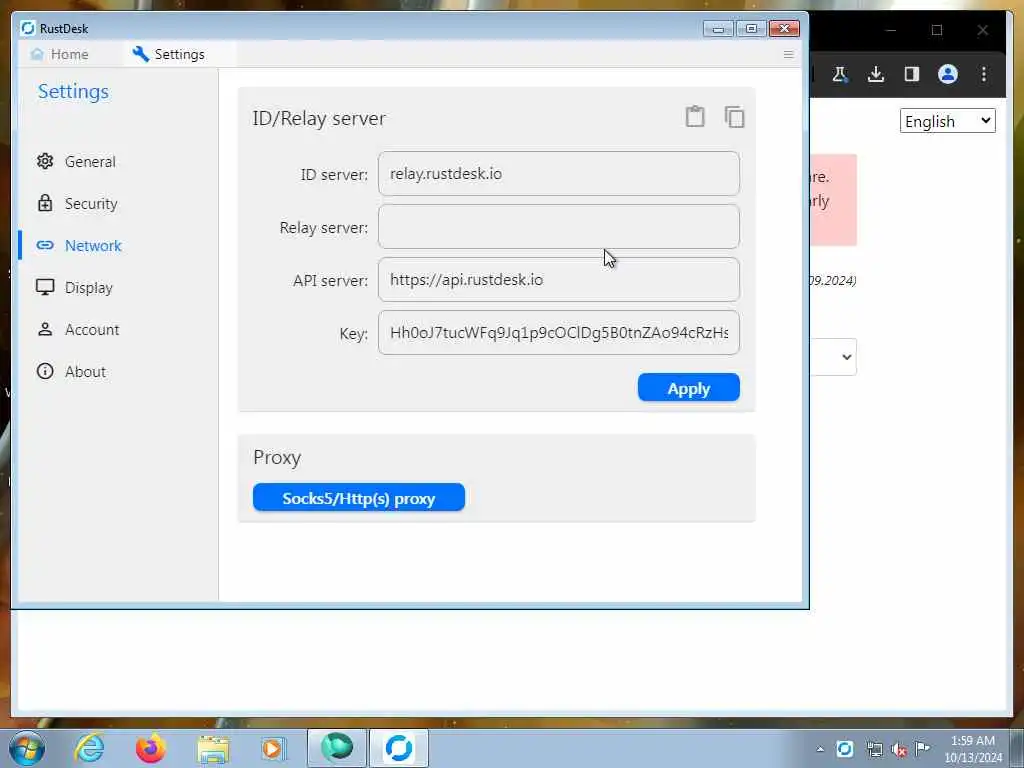
Task: Copy server config with export icon
Action: pos(734,117)
